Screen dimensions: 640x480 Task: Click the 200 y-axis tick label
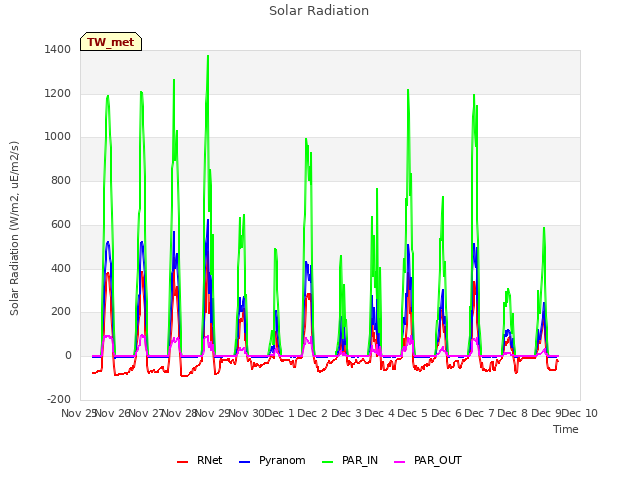point(61,312)
